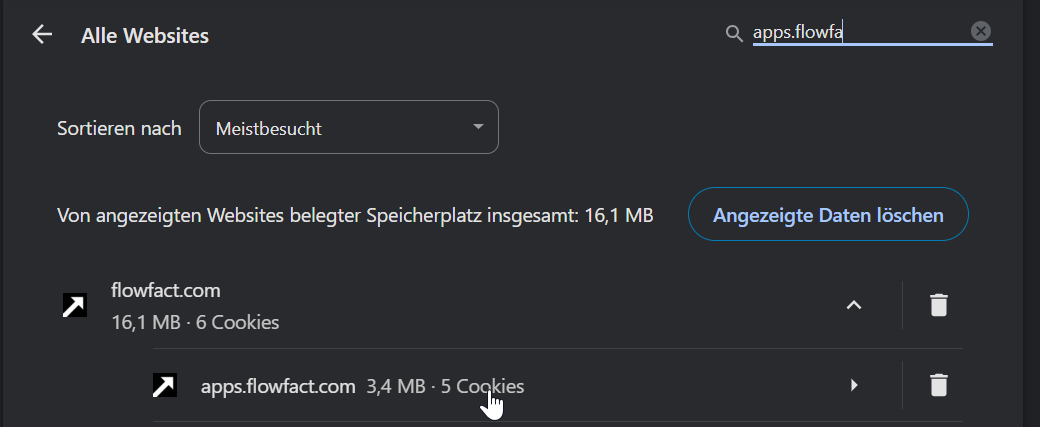Click the sort dropdown's triangle arrow
1040x427 pixels.
pyautogui.click(x=478, y=127)
